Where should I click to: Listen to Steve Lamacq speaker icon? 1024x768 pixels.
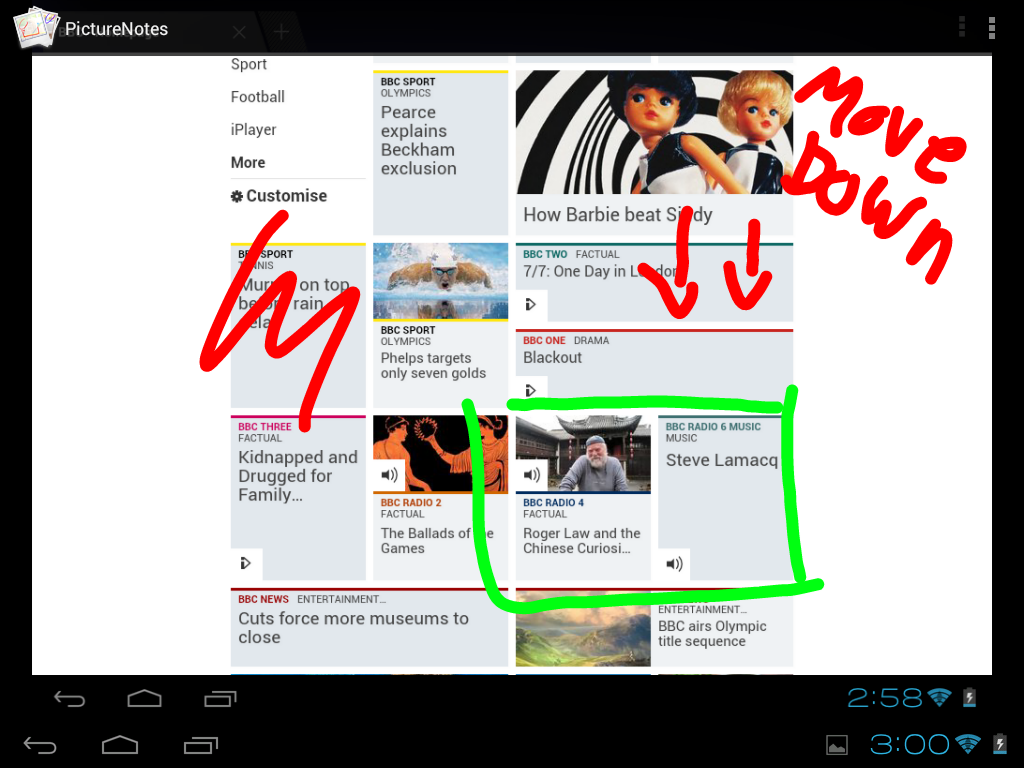click(x=675, y=564)
